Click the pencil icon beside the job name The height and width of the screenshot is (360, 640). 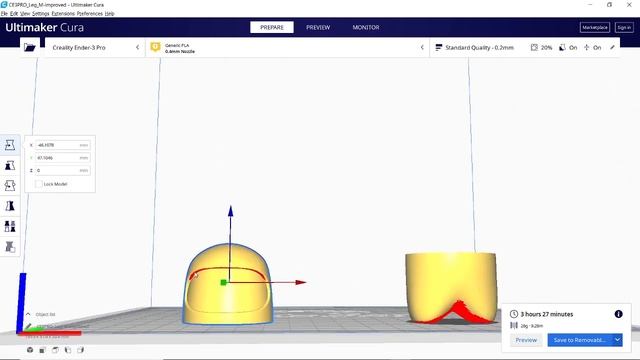28,327
